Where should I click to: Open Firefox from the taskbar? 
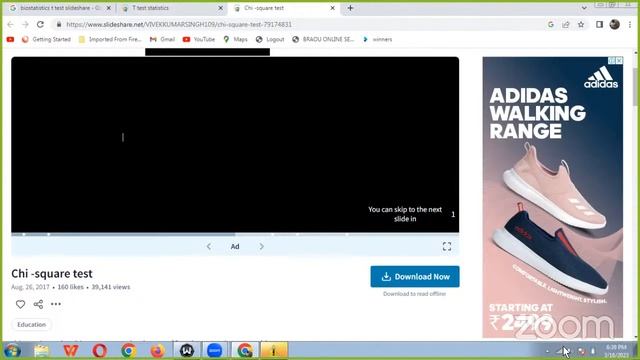(x=157, y=351)
